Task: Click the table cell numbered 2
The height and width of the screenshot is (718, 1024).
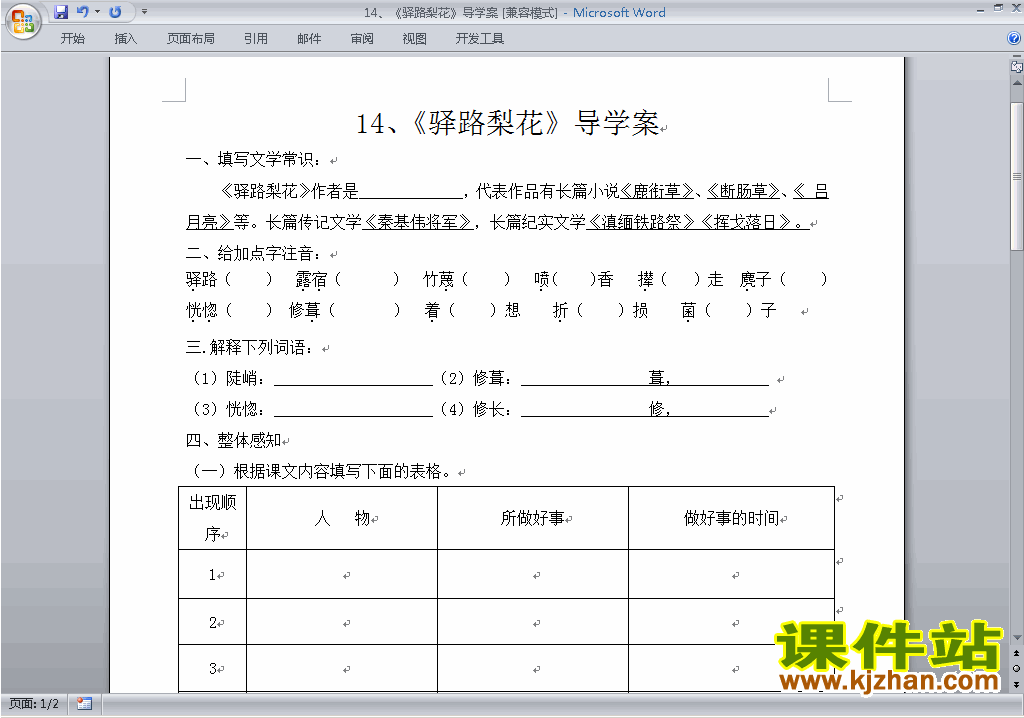Action: pos(212,622)
